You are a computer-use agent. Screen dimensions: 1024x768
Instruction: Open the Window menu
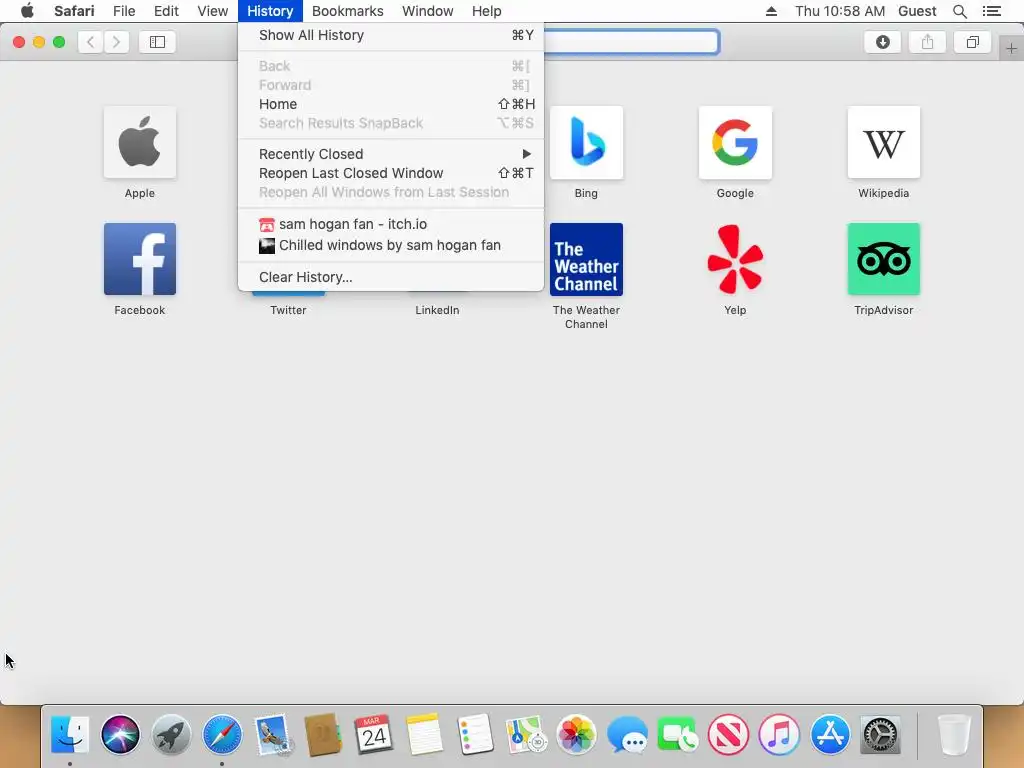[428, 11]
